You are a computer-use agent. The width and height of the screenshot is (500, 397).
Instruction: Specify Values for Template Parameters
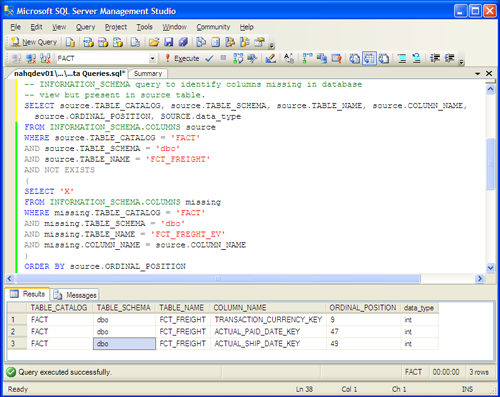pos(289,59)
